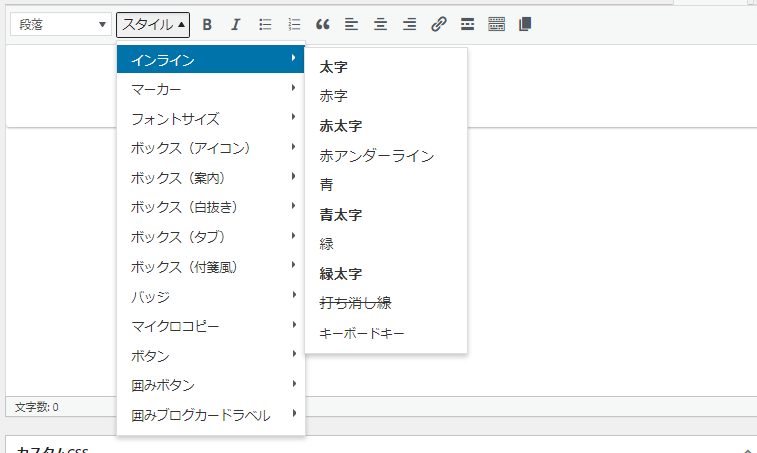Open the マイクロコピー submenu
This screenshot has width=757, height=453.
point(210,326)
